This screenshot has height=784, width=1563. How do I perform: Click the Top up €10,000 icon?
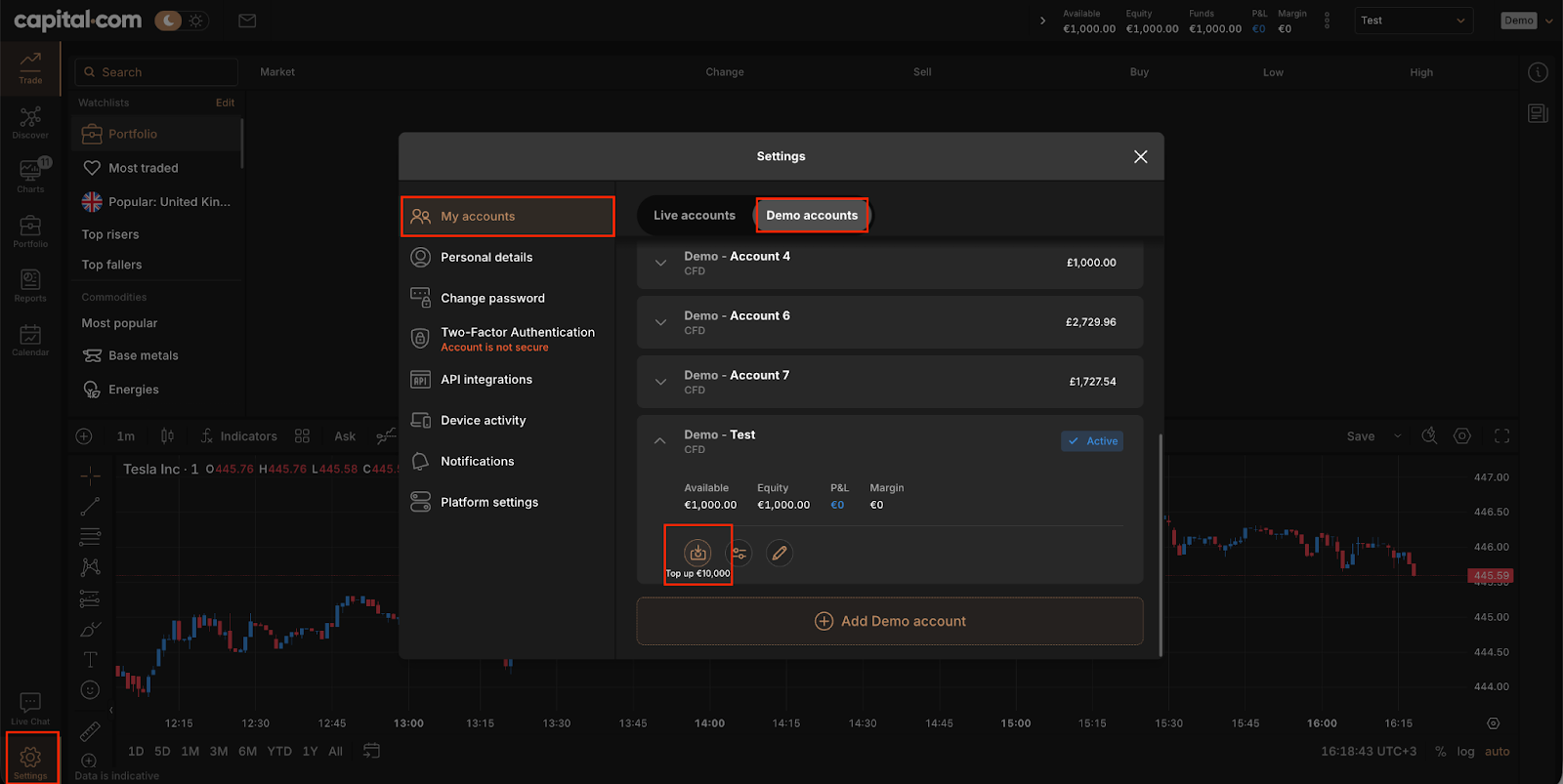pyautogui.click(x=697, y=554)
